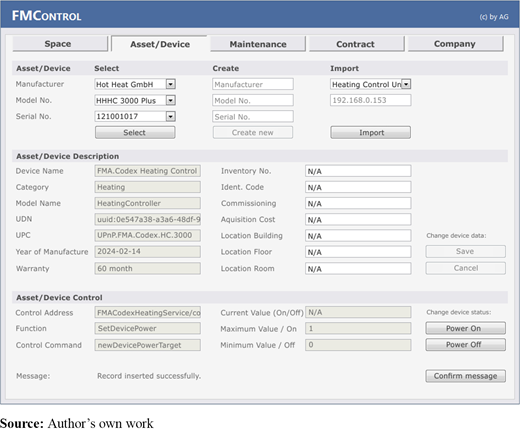The width and height of the screenshot is (520, 429).
Task: Click the Inventory No. input field
Action: pyautogui.click(x=358, y=171)
